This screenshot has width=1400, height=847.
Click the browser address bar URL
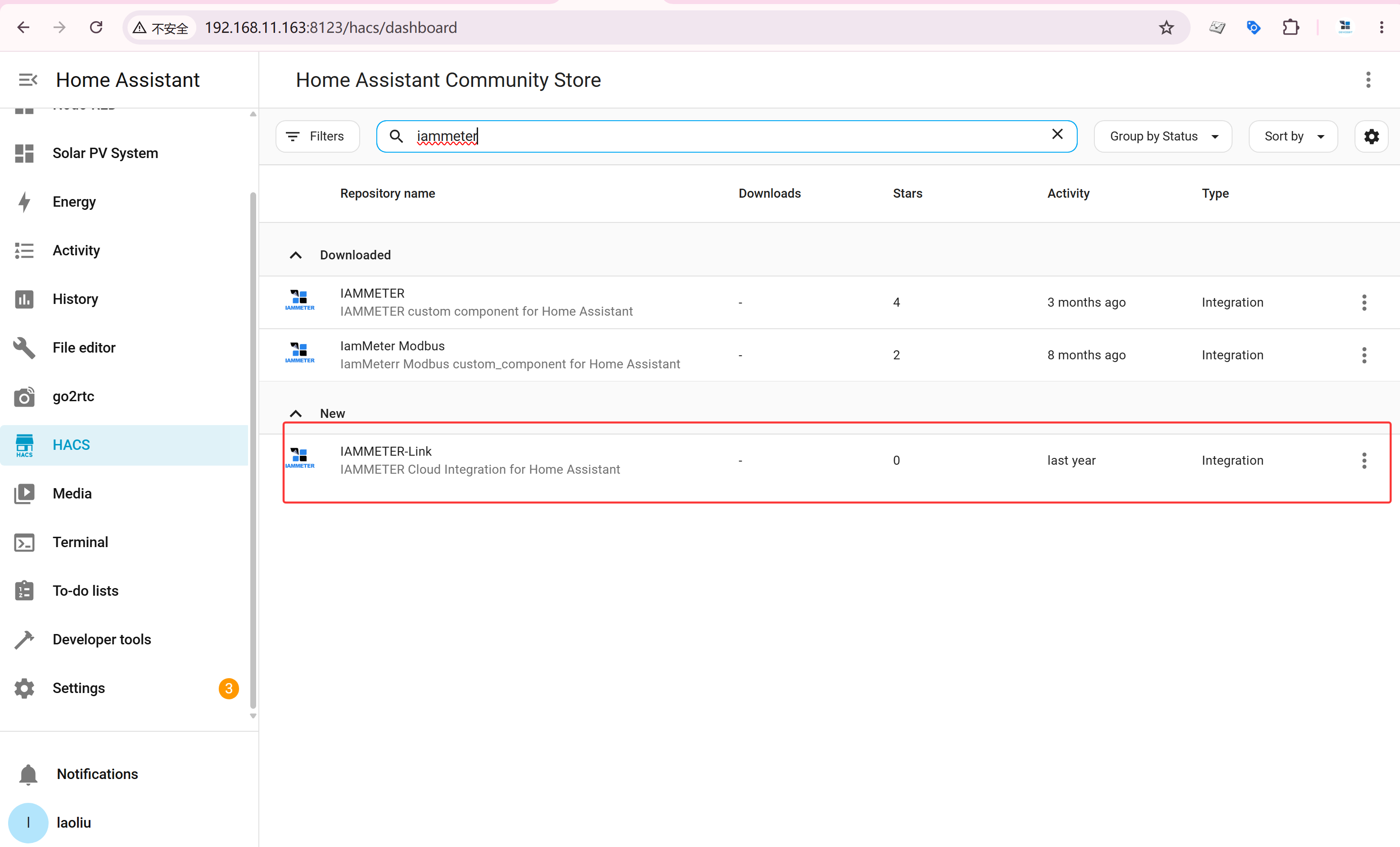pyautogui.click(x=331, y=27)
